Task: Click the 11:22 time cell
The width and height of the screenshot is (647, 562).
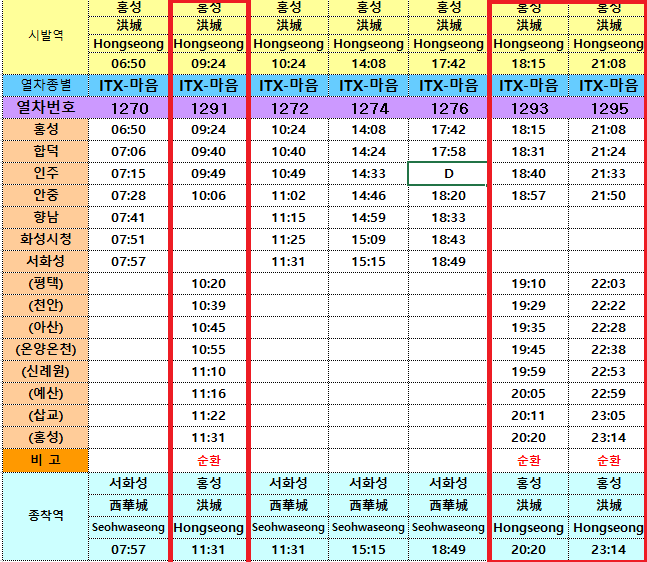Action: click(209, 416)
